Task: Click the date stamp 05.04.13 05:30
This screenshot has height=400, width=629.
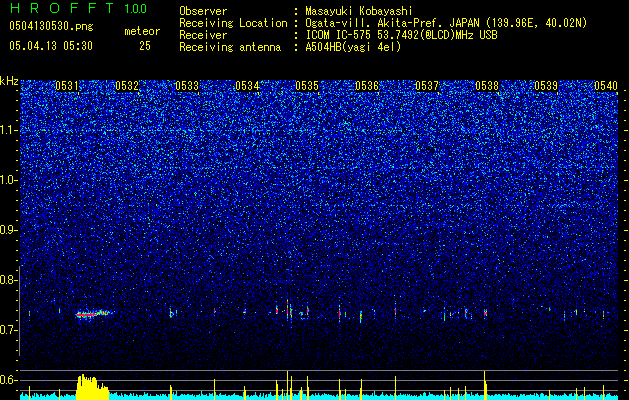Action: point(51,46)
